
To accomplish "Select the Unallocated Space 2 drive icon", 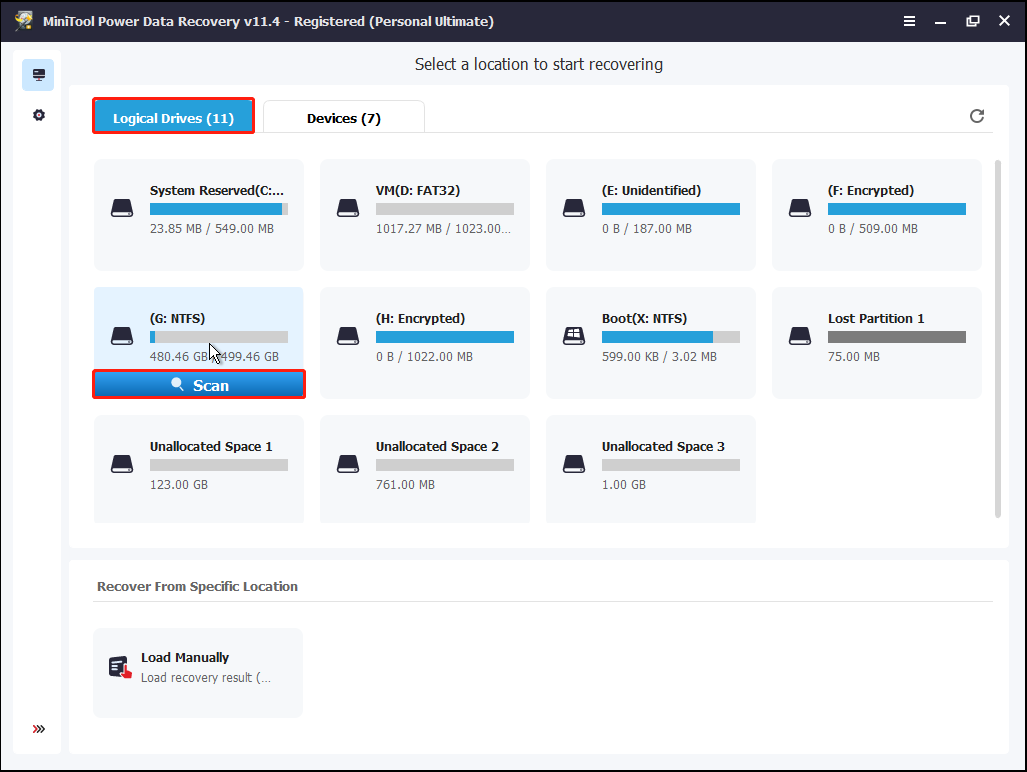I will [348, 464].
